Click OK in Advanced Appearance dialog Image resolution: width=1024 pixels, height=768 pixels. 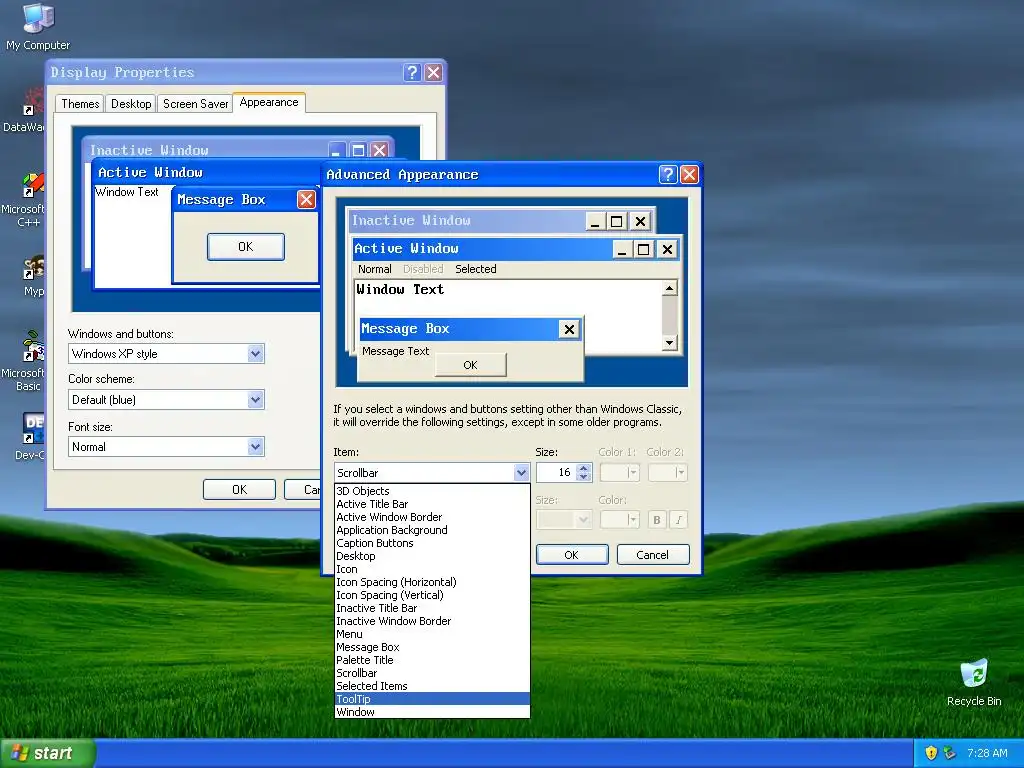[x=571, y=554]
